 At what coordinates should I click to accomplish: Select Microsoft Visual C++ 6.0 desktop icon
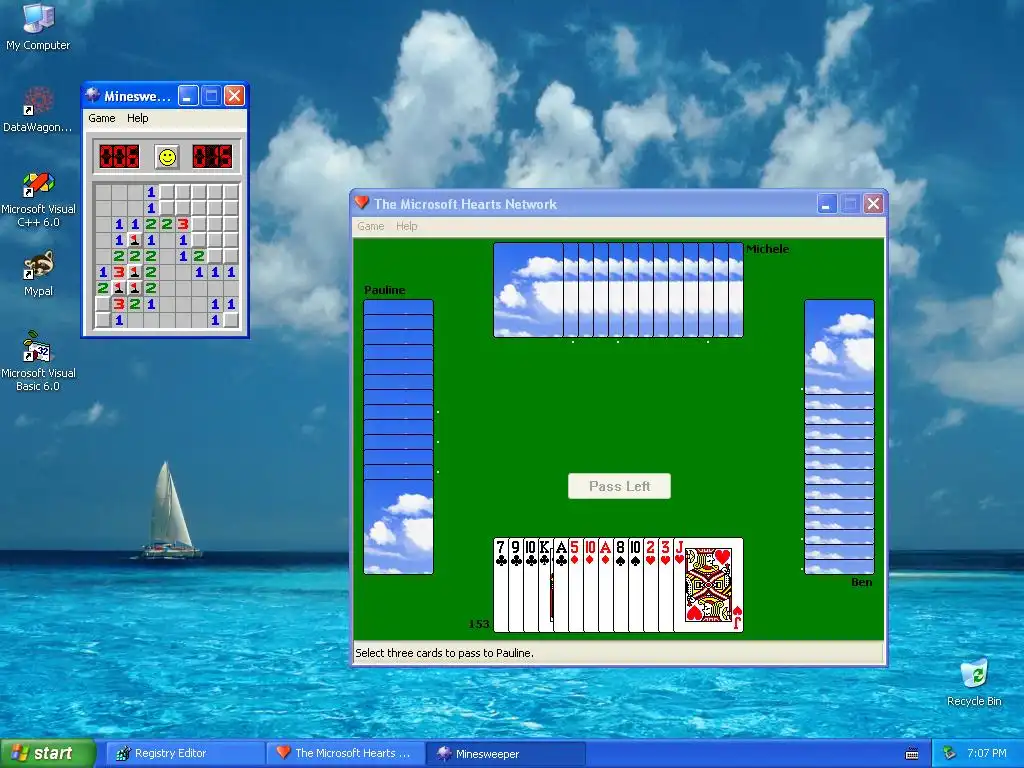pyautogui.click(x=38, y=199)
